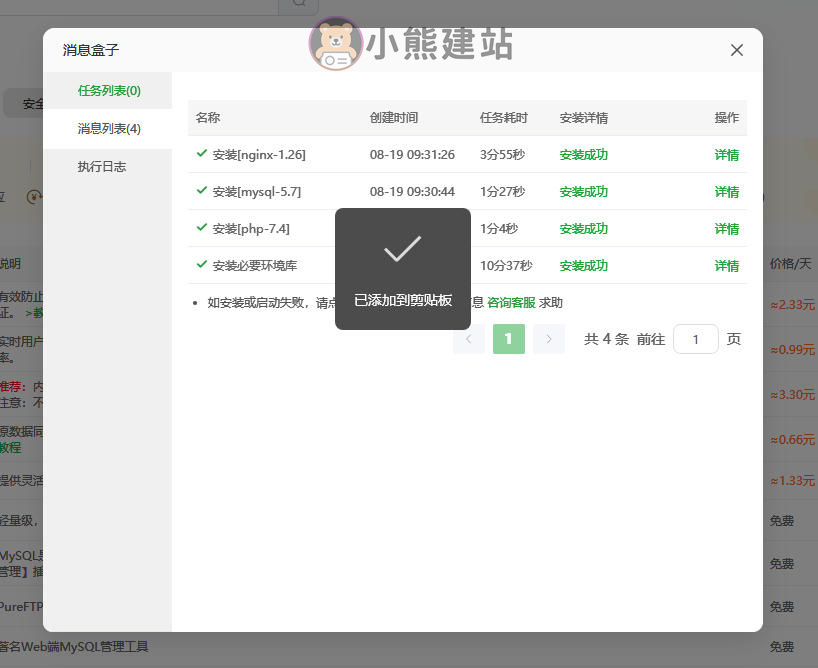Click the 前往 page number input field
This screenshot has width=818, height=668.
[x=695, y=339]
